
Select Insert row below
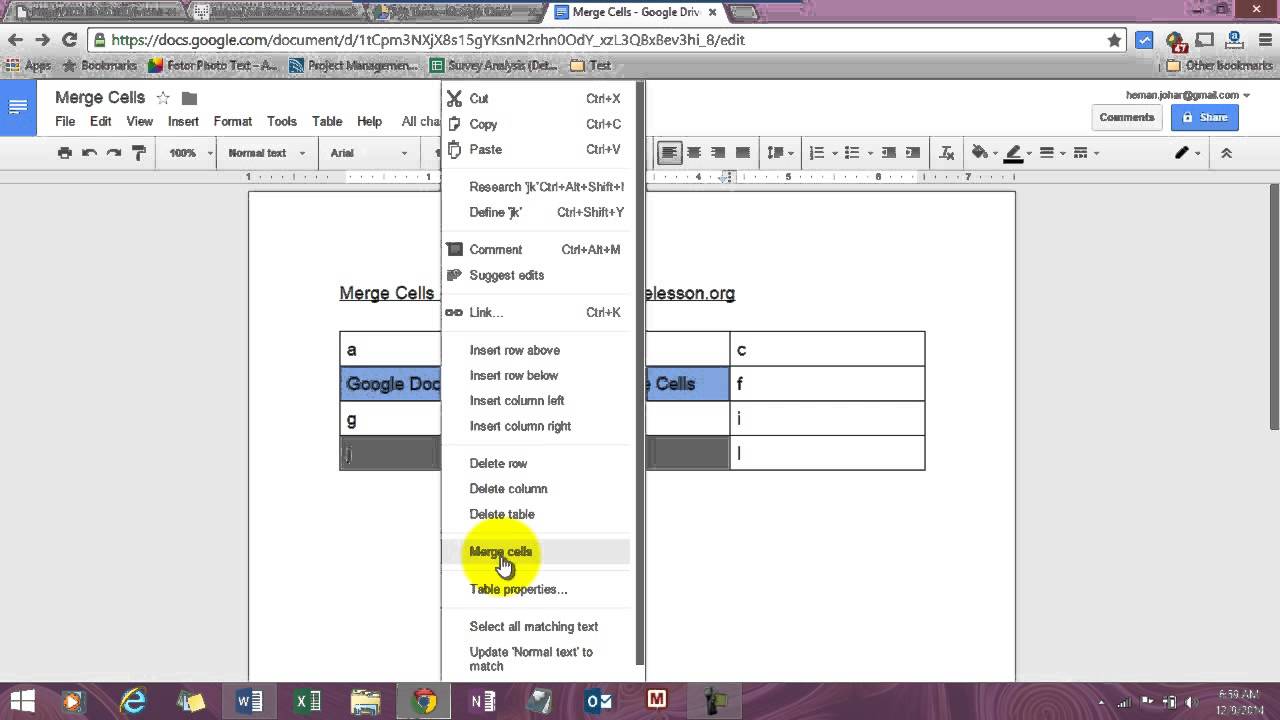coord(536,375)
